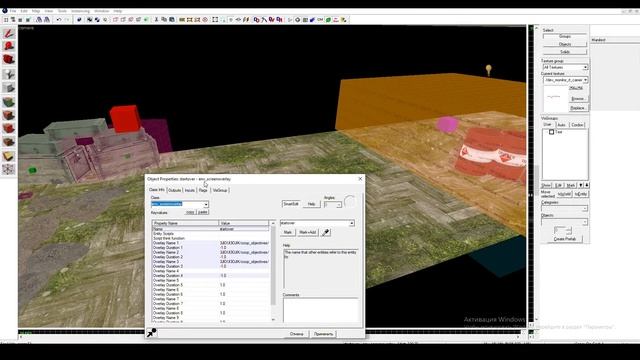This screenshot has height=360, width=640.
Task: Click the Copy icon in top toolbar
Action: [x=164, y=20]
